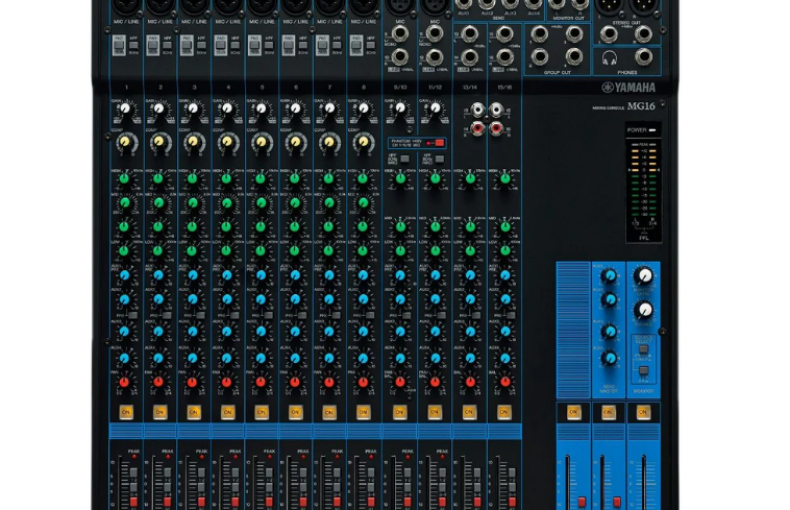Screen dimensions: 790x510
Task: Click the channel 5 yellow COMP knob
Action: coord(261,142)
